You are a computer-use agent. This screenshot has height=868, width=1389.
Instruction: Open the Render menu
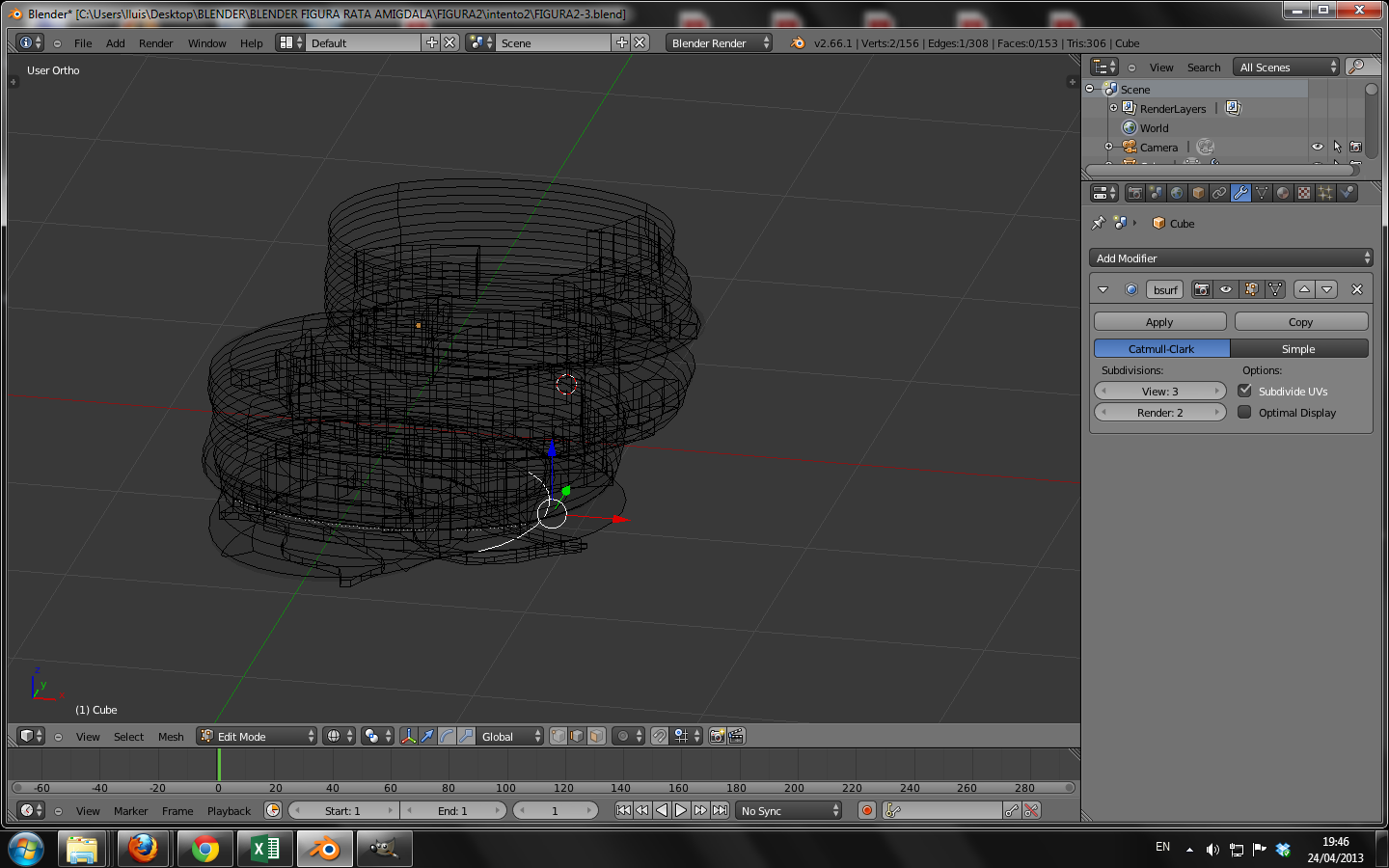tap(155, 43)
